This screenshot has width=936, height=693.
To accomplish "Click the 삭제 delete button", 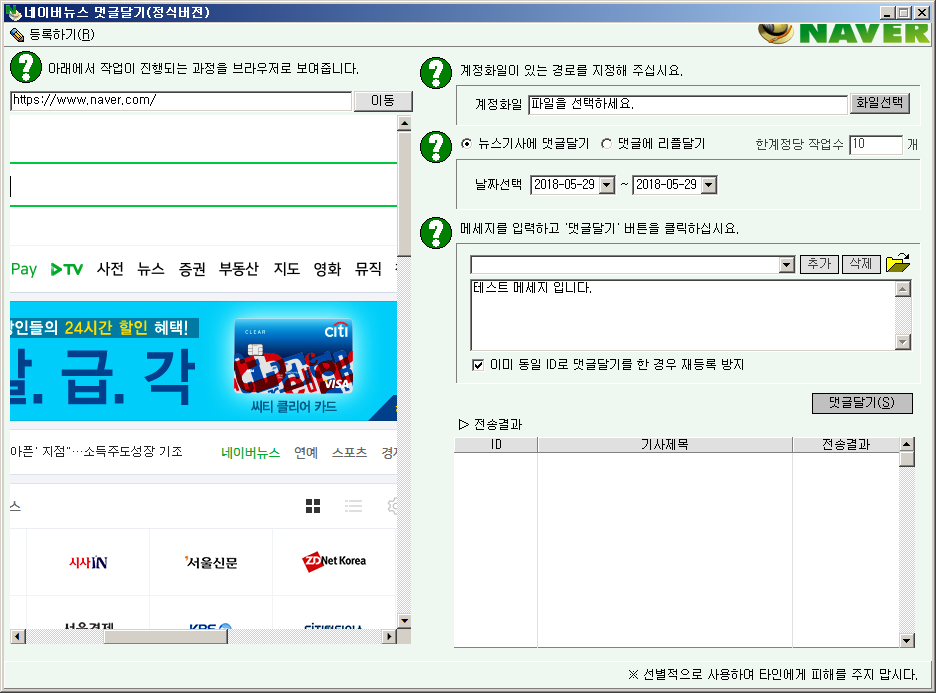I will pyautogui.click(x=861, y=264).
